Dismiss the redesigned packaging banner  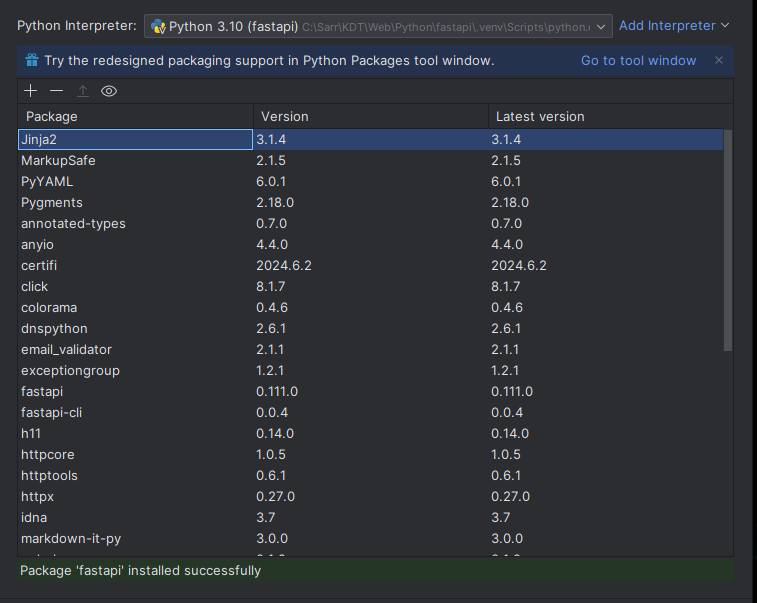click(719, 60)
